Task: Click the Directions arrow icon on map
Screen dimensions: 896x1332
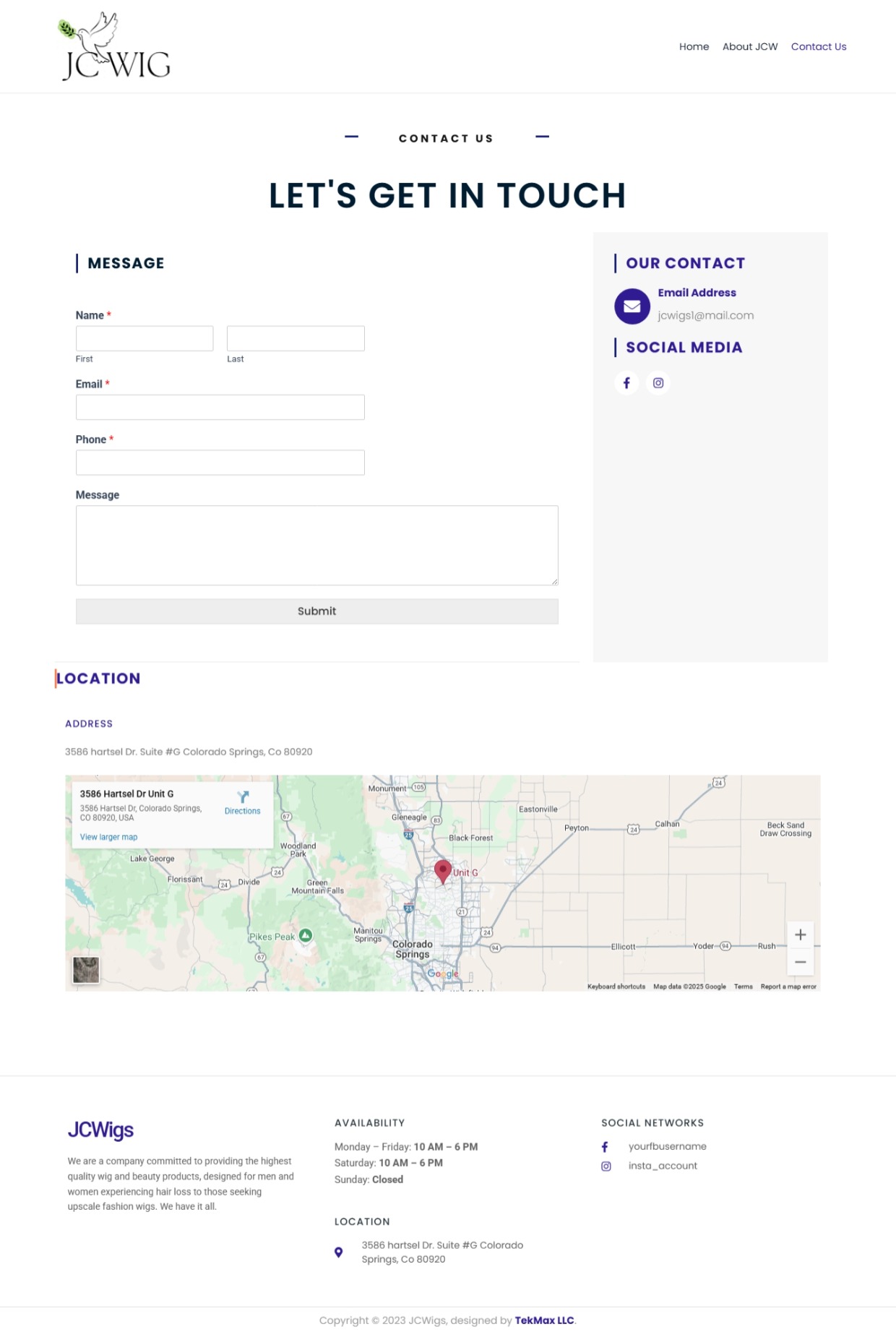Action: 243,797
